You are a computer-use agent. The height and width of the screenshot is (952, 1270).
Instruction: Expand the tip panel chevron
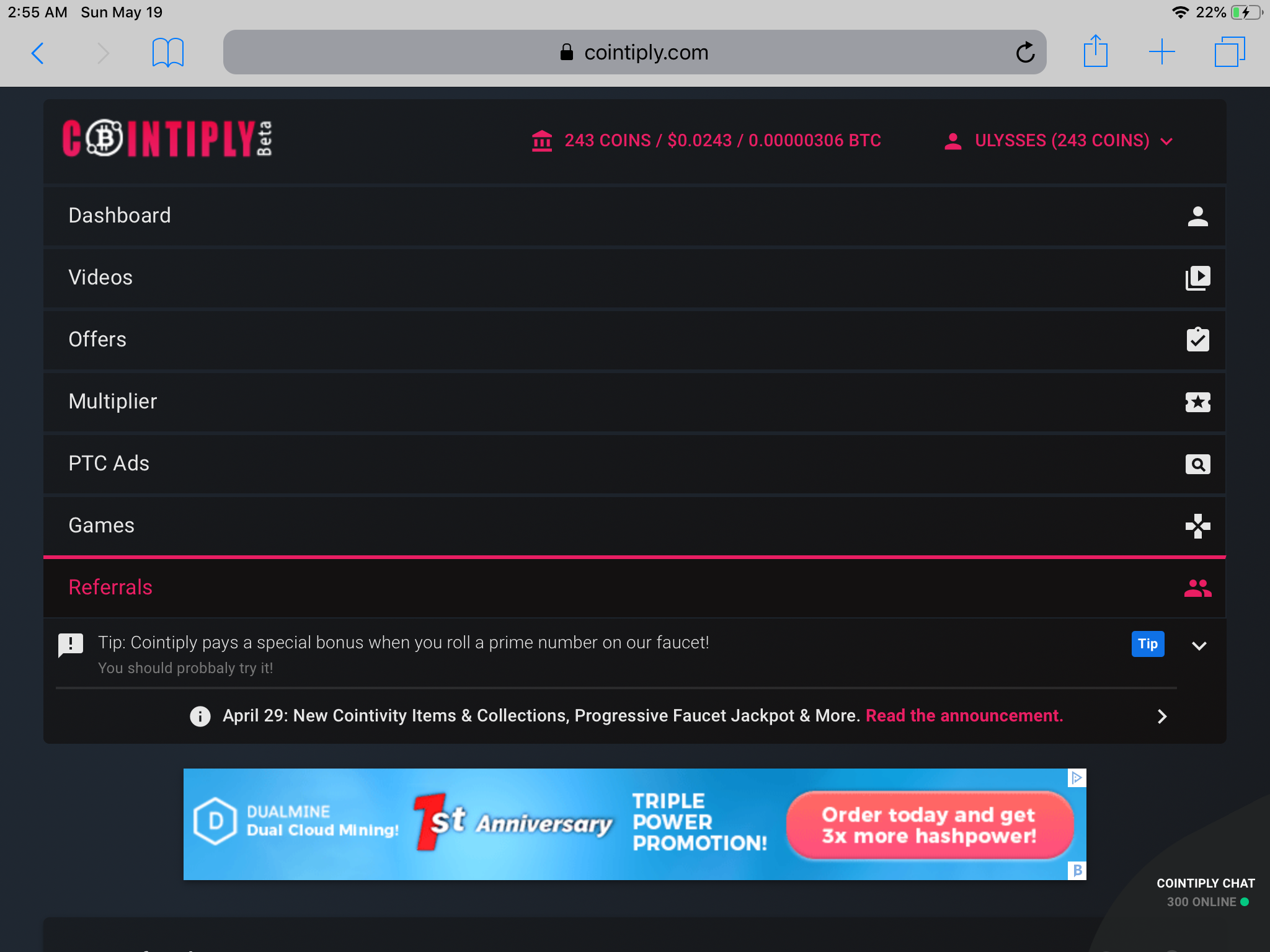1199,646
